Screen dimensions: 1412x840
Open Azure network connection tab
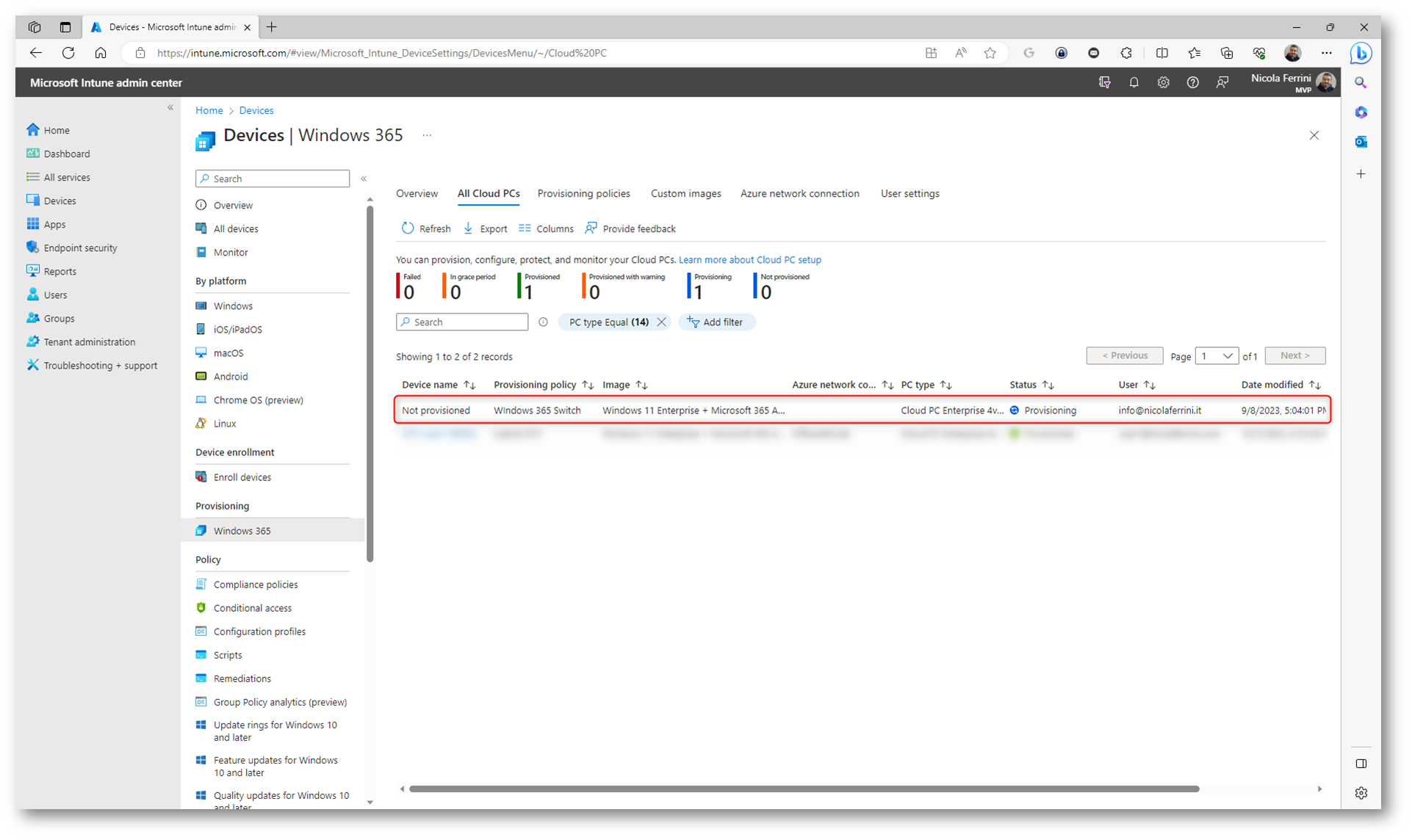pyautogui.click(x=799, y=193)
